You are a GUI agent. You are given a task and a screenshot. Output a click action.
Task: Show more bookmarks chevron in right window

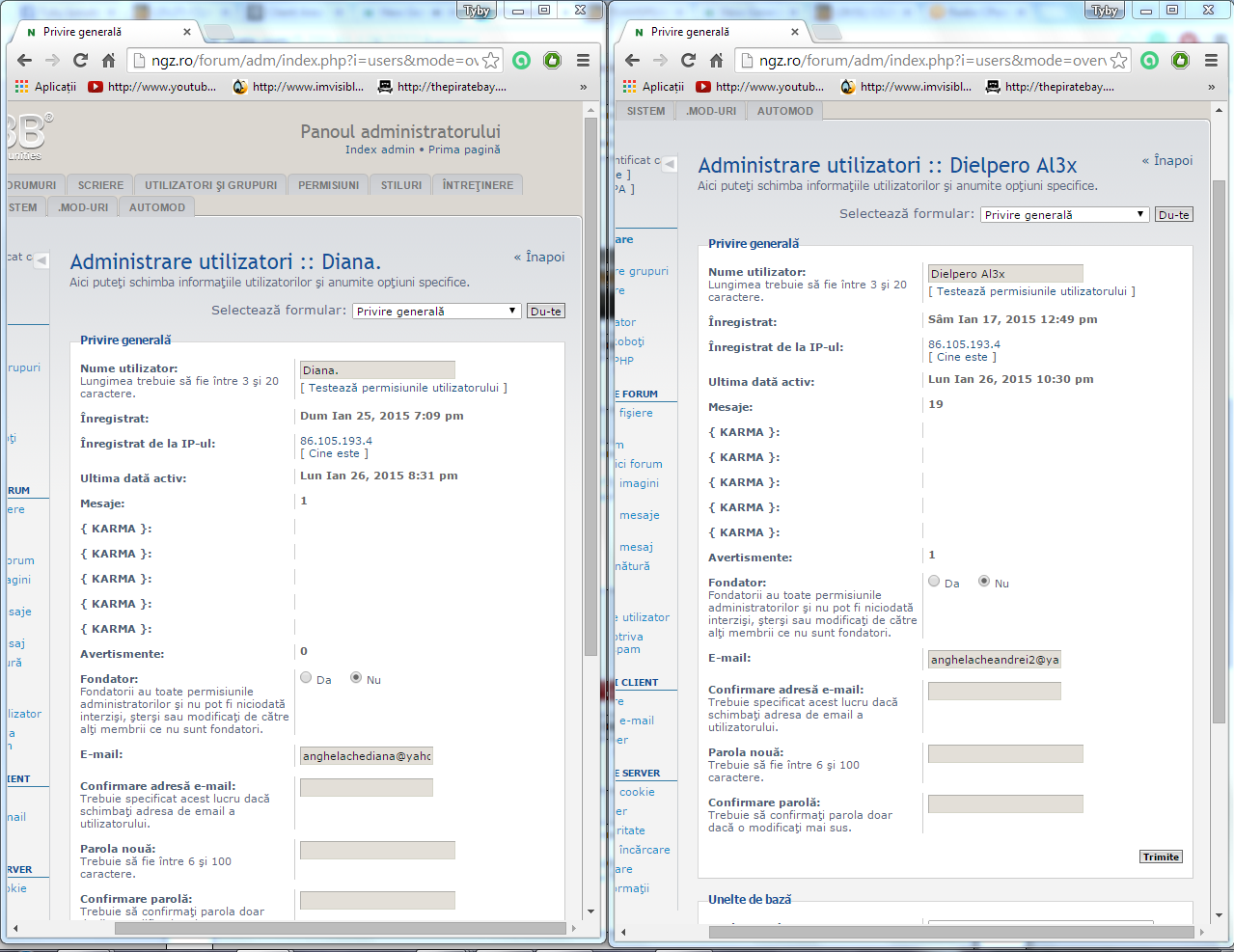pos(1211,87)
